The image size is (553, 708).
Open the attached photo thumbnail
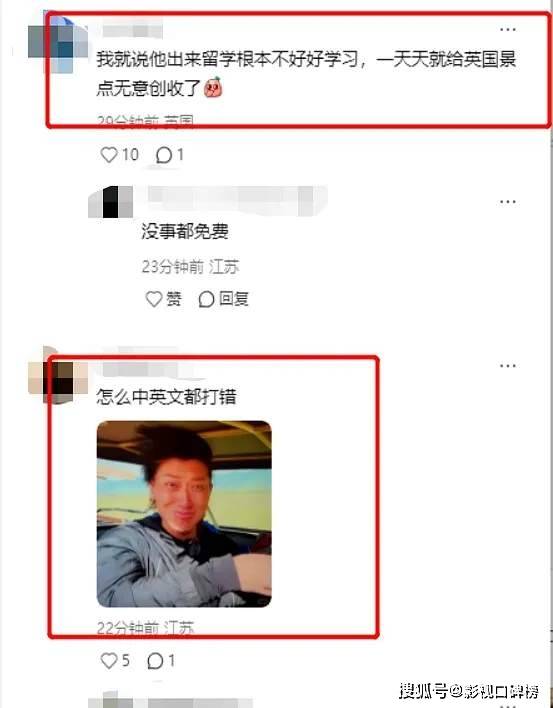pos(184,514)
